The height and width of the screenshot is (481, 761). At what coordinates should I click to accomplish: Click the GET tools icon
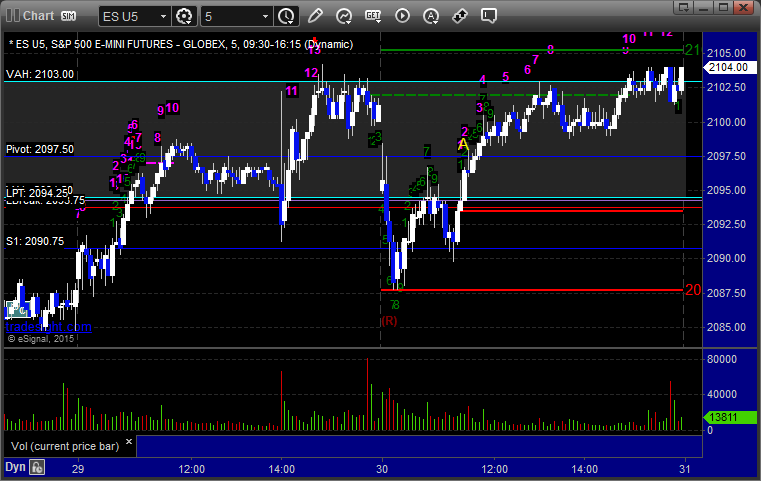coord(373,16)
